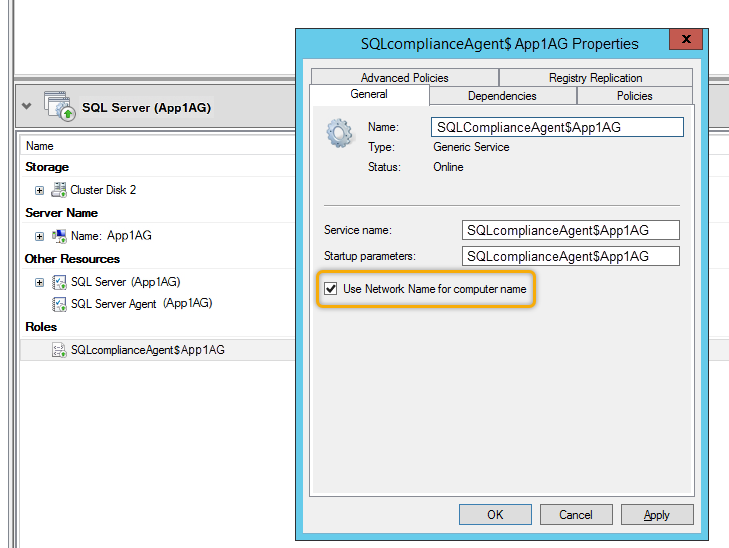Open the Registry Replication tab

coord(596,77)
